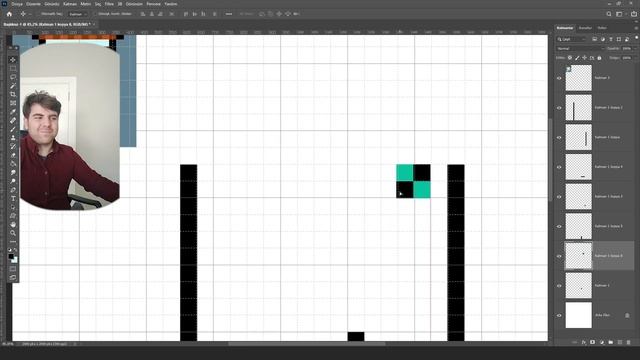Image resolution: width=640 pixels, height=360 pixels.
Task: Click the type layer filter icon
Action: click(x=611, y=39)
